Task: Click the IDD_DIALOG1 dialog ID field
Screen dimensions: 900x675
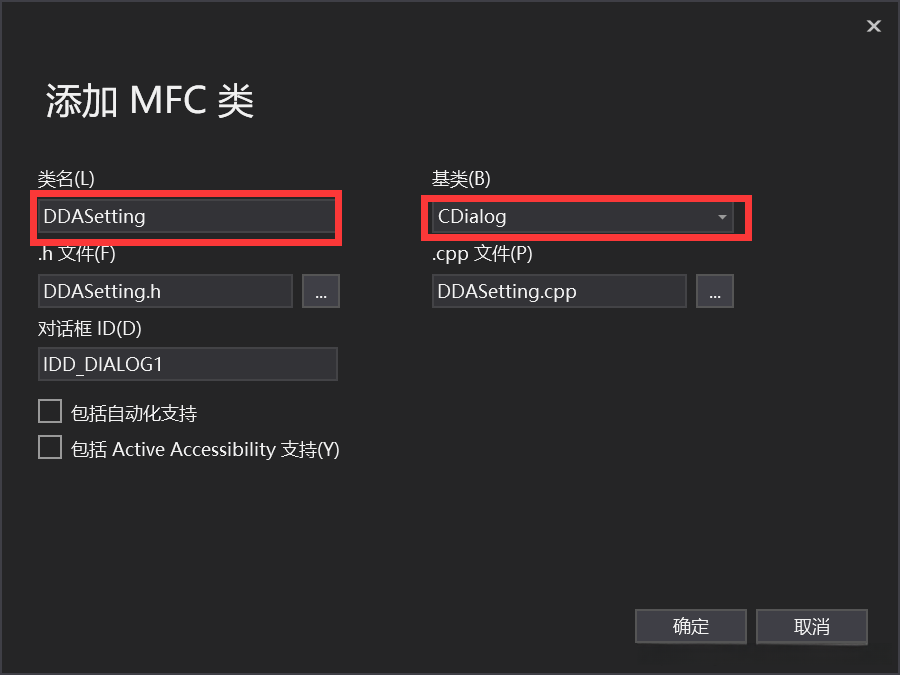Action: pos(187,364)
